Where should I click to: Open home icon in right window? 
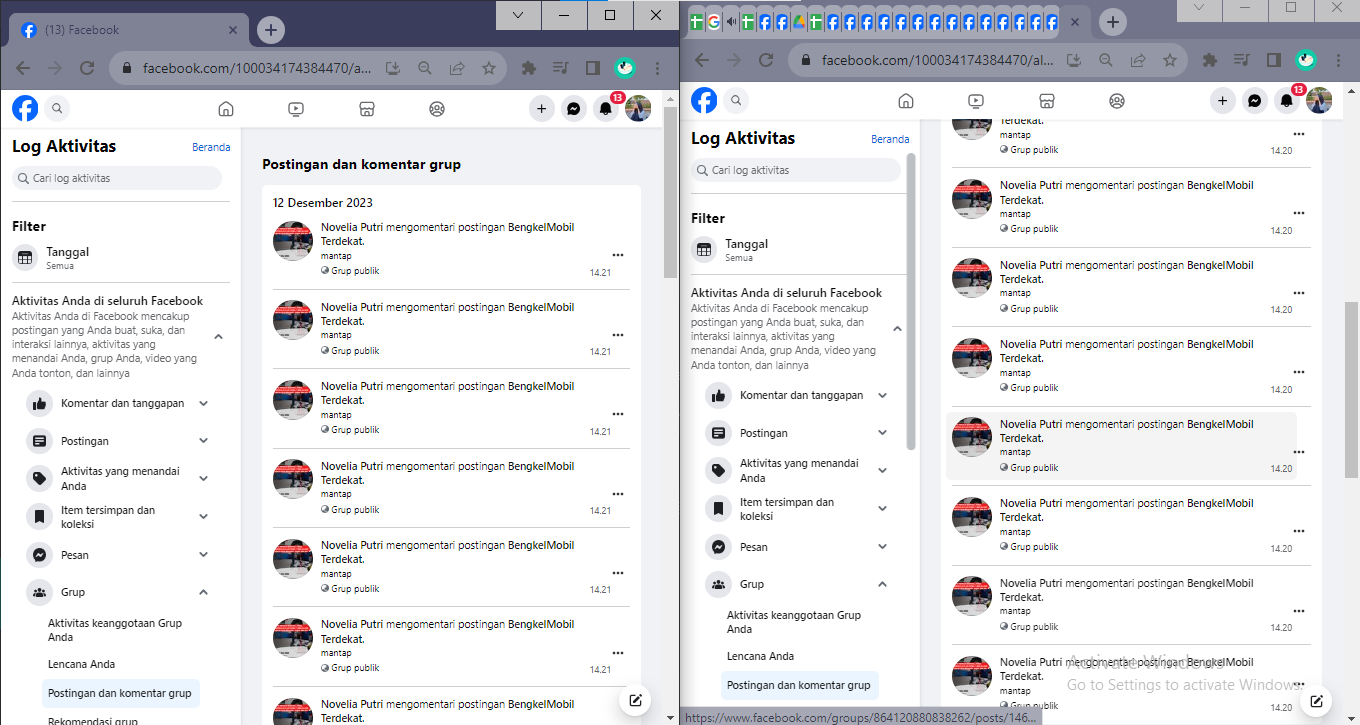coord(906,101)
